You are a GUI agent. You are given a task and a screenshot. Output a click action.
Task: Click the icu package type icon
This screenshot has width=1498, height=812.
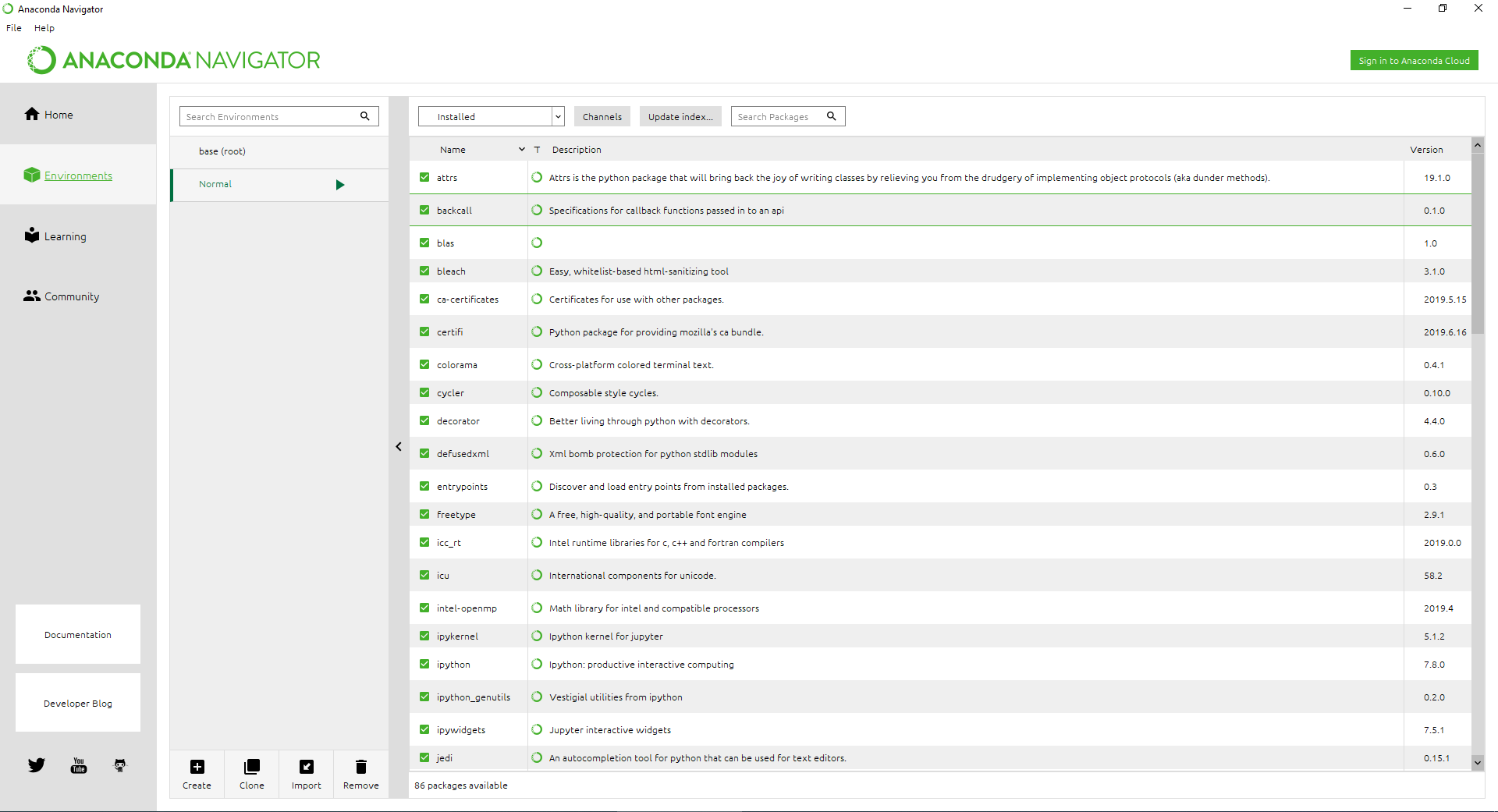tap(537, 575)
